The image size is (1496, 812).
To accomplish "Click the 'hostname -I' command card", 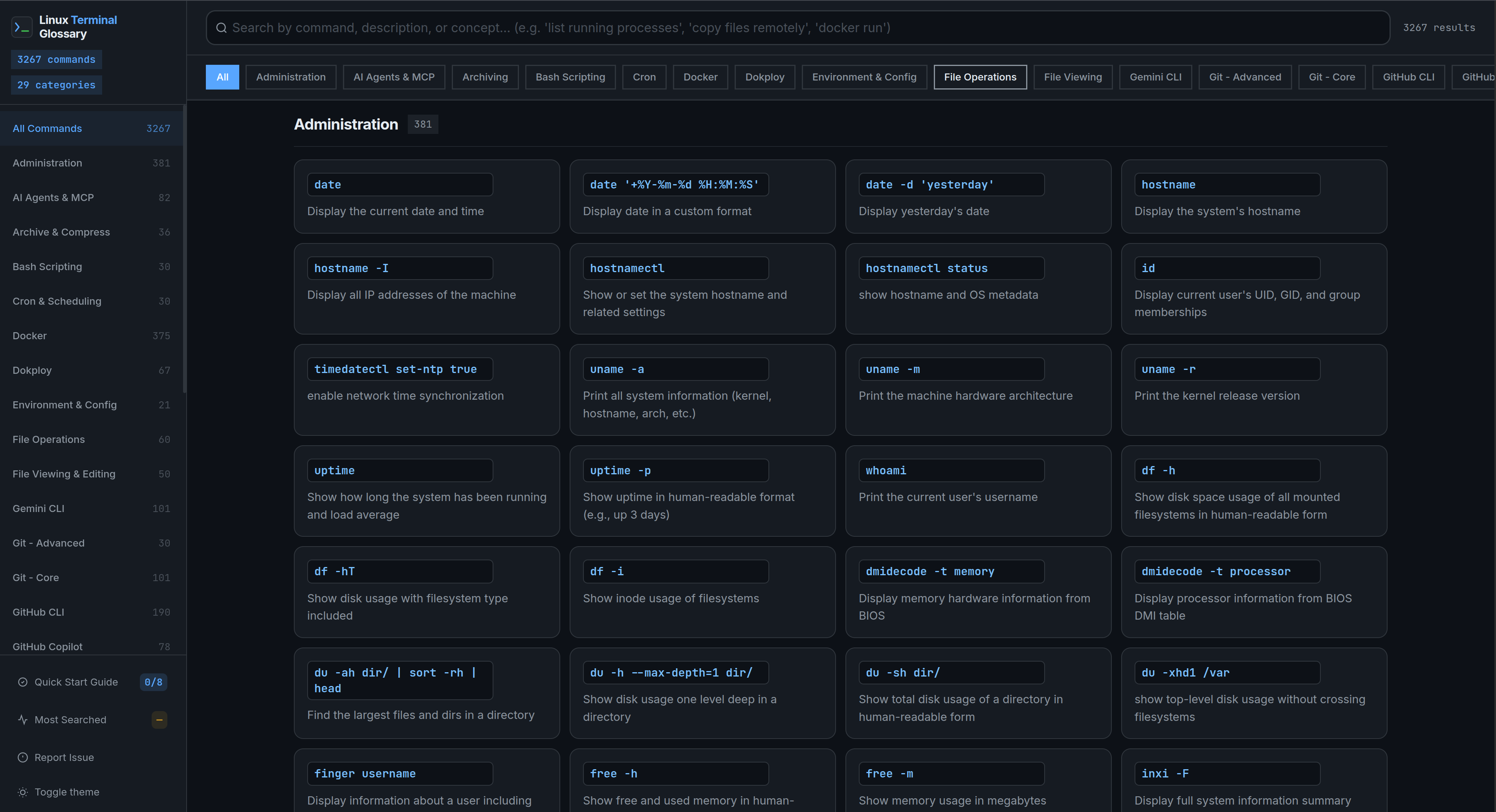I will click(x=427, y=289).
